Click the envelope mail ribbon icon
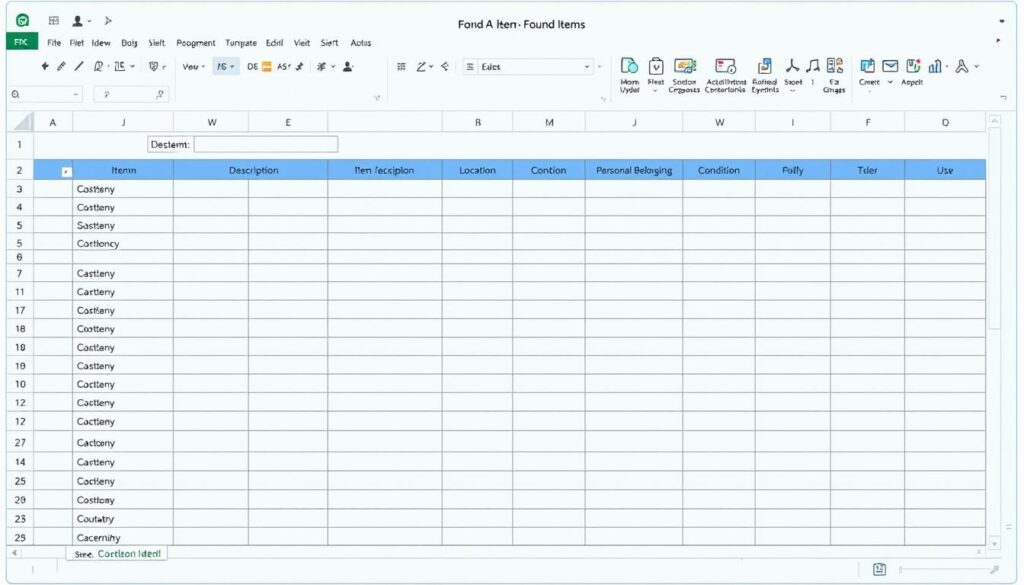 point(889,65)
